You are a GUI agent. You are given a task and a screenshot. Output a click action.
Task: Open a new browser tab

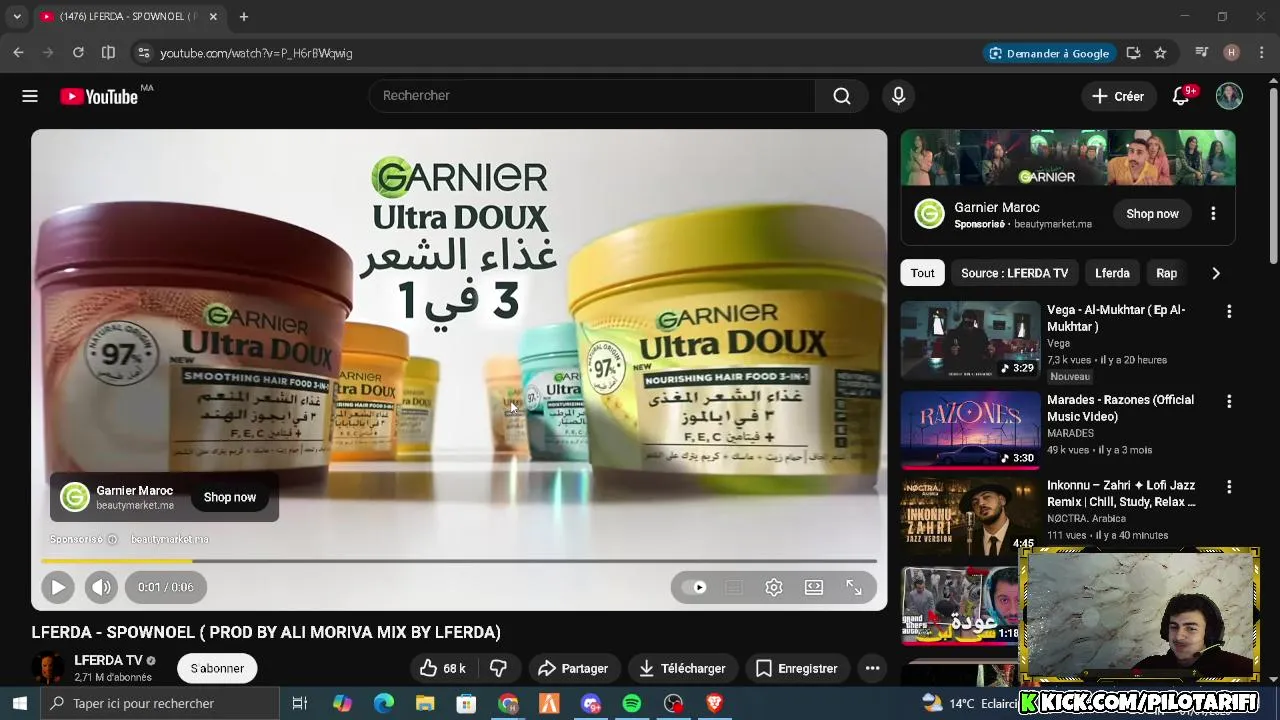pos(243,17)
